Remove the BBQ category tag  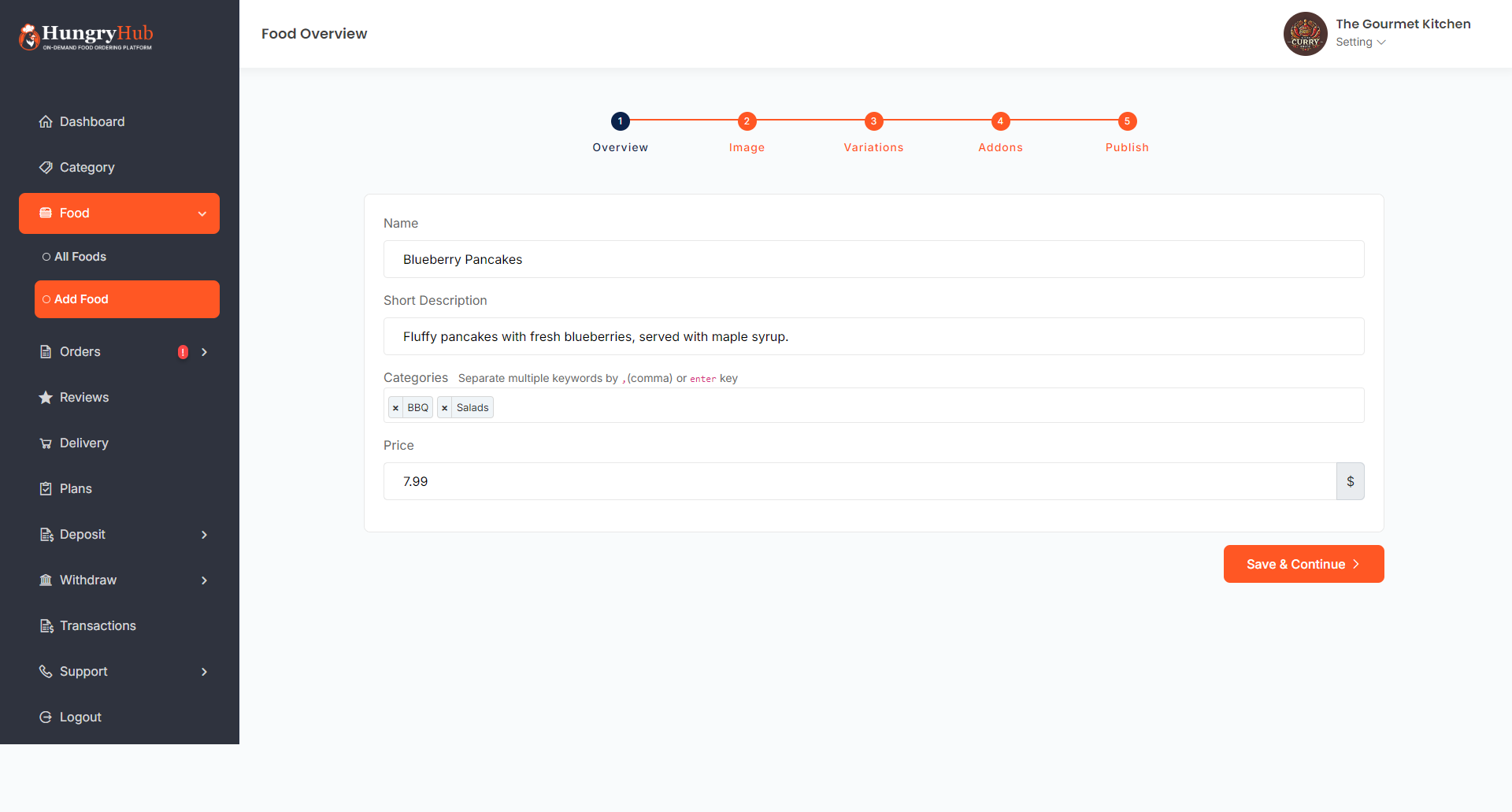pyautogui.click(x=396, y=407)
